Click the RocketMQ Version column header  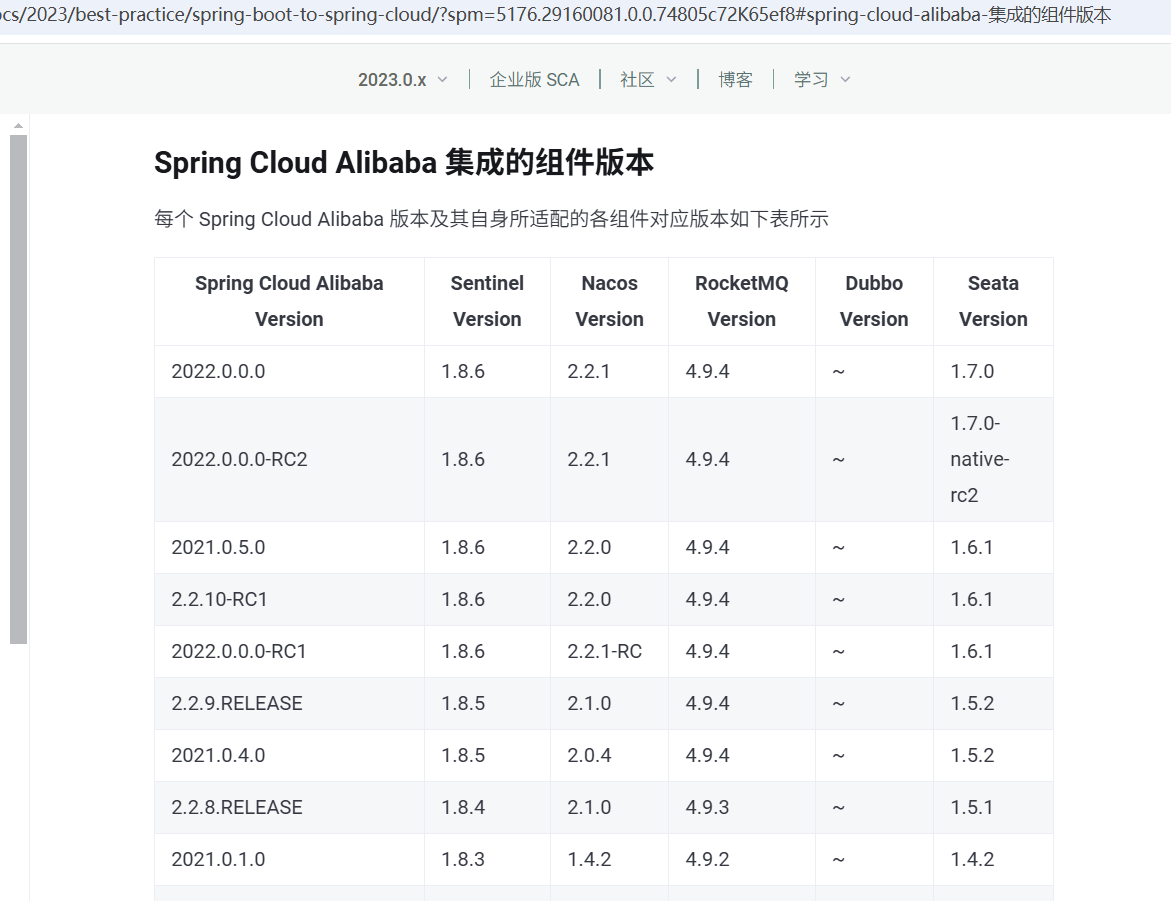[742, 301]
